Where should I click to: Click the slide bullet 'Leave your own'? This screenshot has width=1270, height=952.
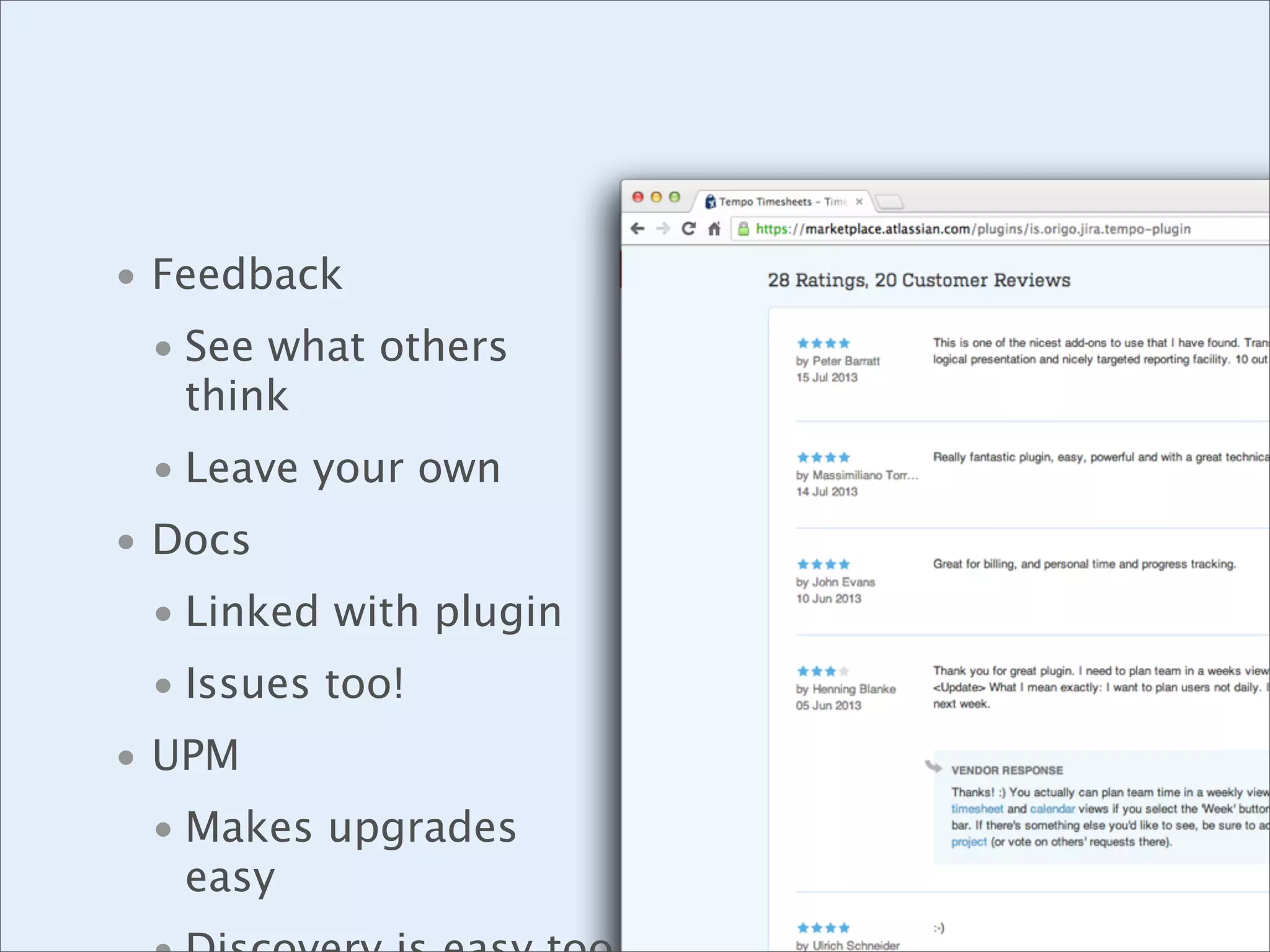pyautogui.click(x=343, y=468)
